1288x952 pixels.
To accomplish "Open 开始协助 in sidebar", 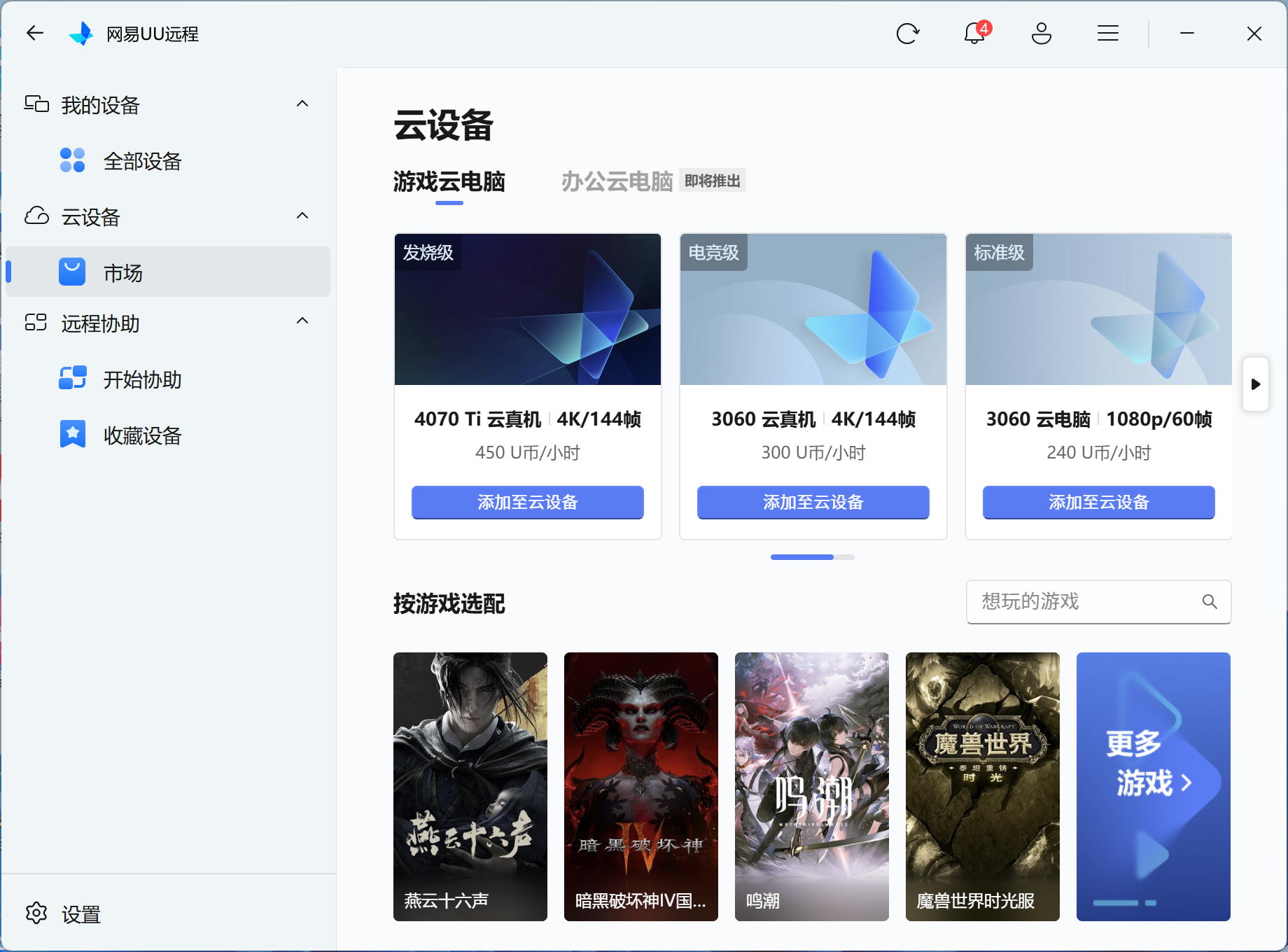I will click(168, 379).
